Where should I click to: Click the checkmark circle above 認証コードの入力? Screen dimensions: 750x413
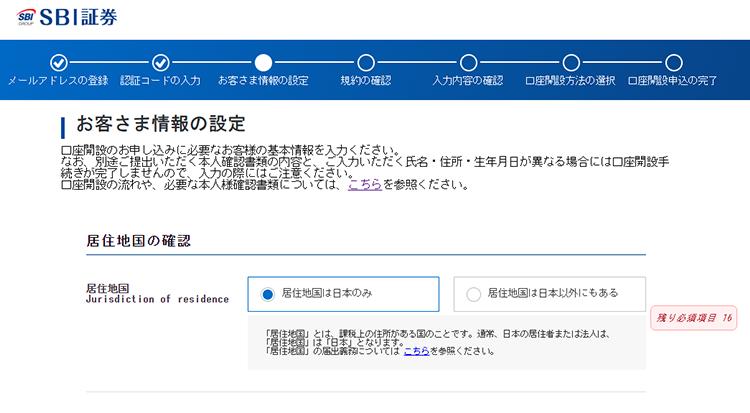160,62
